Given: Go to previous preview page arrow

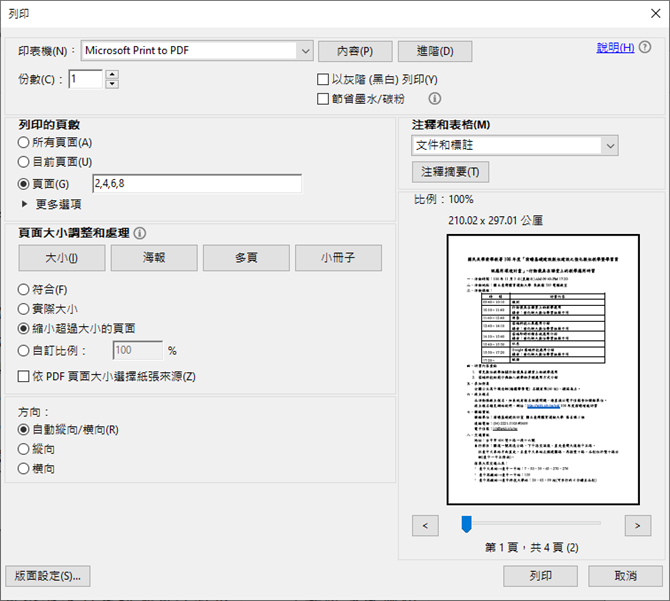Looking at the screenshot, I should pos(425,525).
